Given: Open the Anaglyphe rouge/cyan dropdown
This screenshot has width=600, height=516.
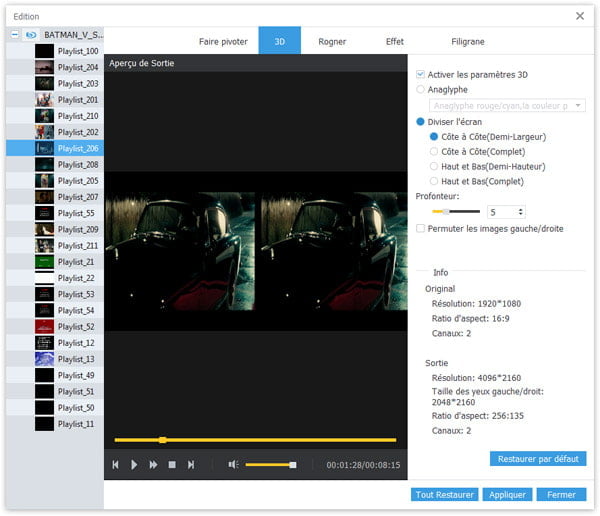Looking at the screenshot, I should [507, 106].
